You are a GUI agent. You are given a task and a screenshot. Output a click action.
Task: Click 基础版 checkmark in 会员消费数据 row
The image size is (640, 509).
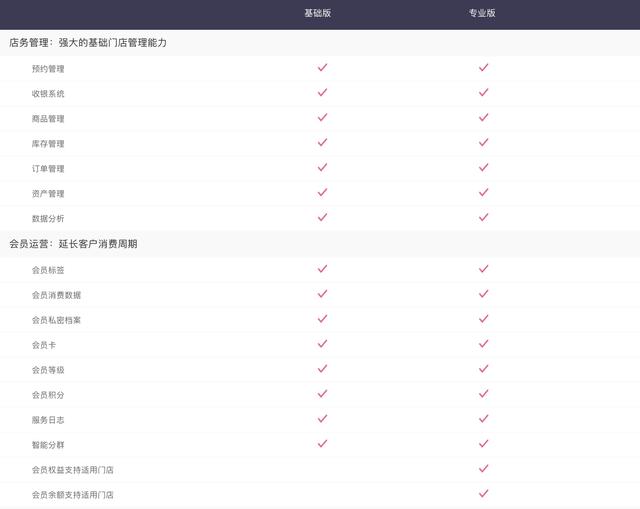coord(322,293)
